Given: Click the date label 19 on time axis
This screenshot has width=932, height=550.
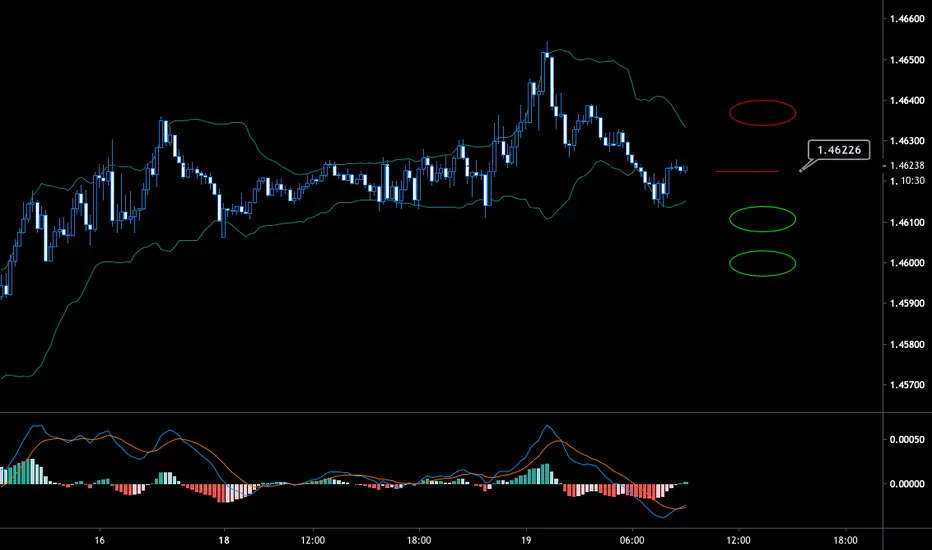Looking at the screenshot, I should click(x=525, y=540).
